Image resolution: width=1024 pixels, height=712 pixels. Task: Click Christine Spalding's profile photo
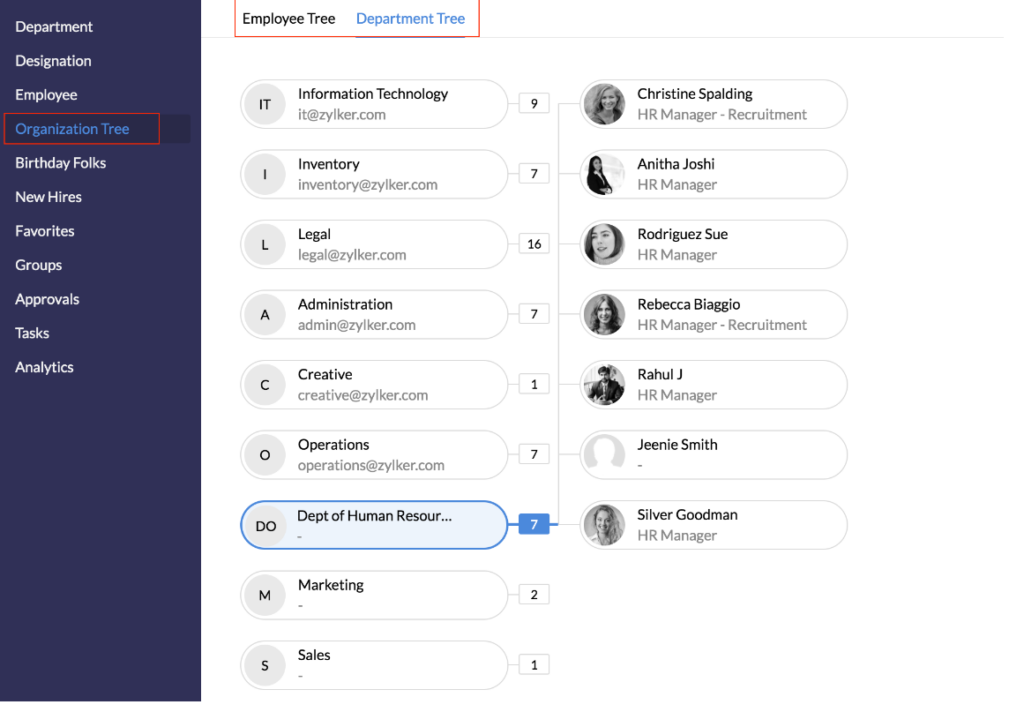605,103
